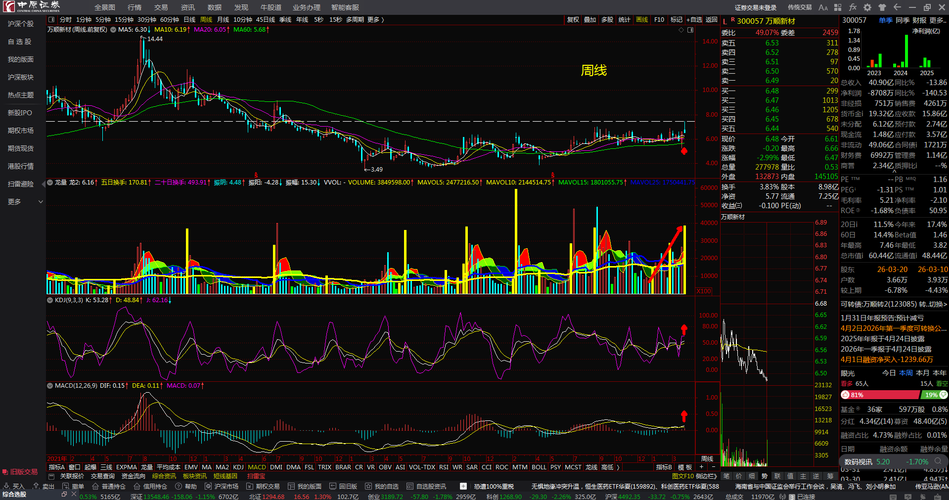Screen dimensions: 949x500
Task: Open the 资讯 menu
Action: (188, 7)
